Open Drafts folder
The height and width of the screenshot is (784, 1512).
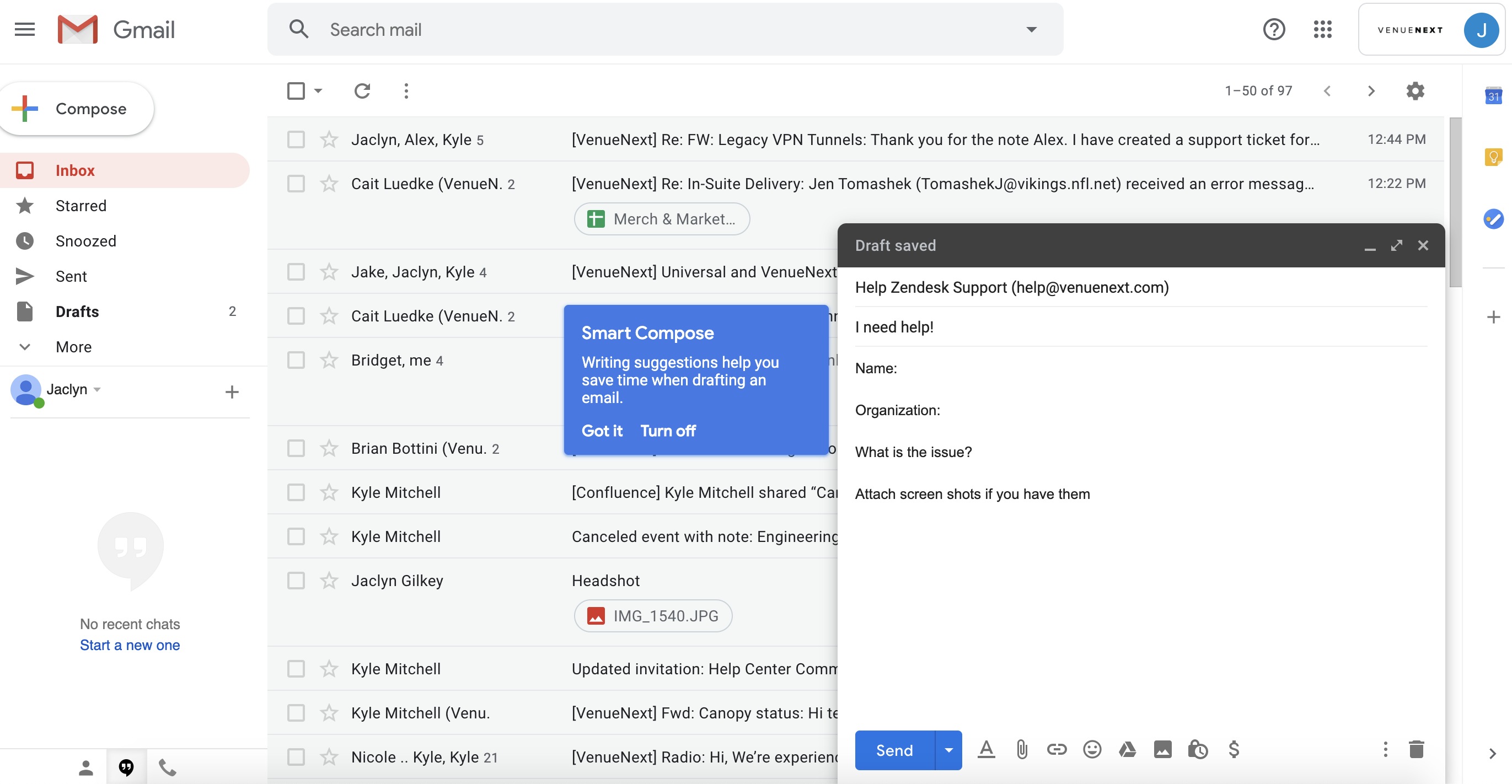click(125, 311)
